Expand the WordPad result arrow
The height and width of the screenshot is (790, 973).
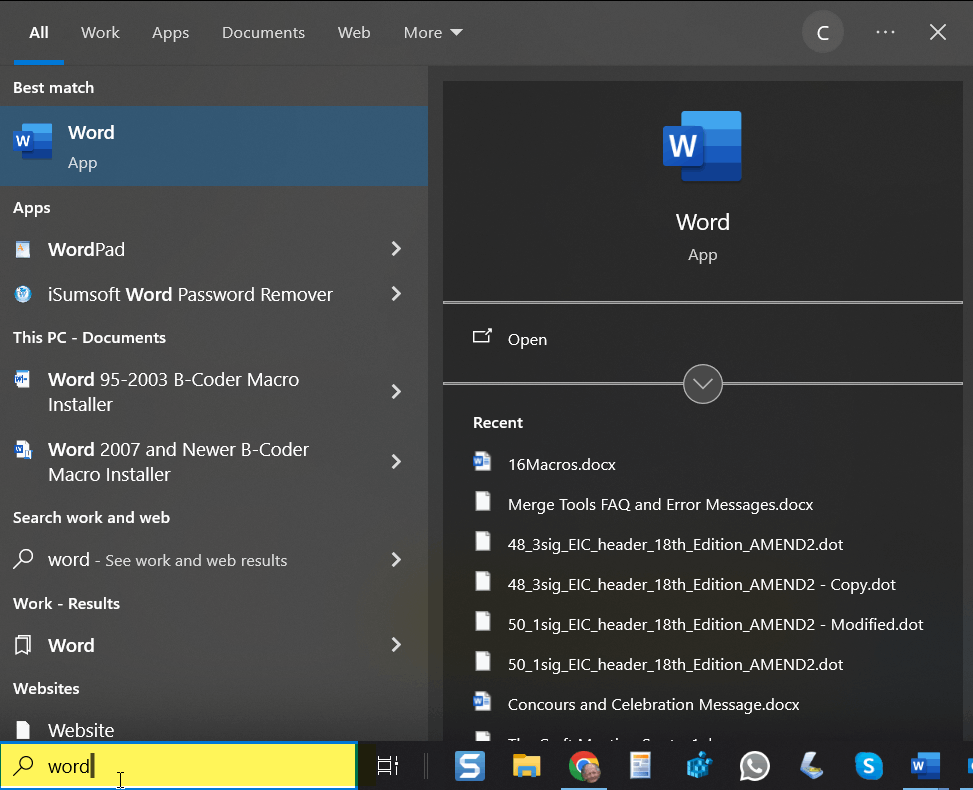point(396,249)
